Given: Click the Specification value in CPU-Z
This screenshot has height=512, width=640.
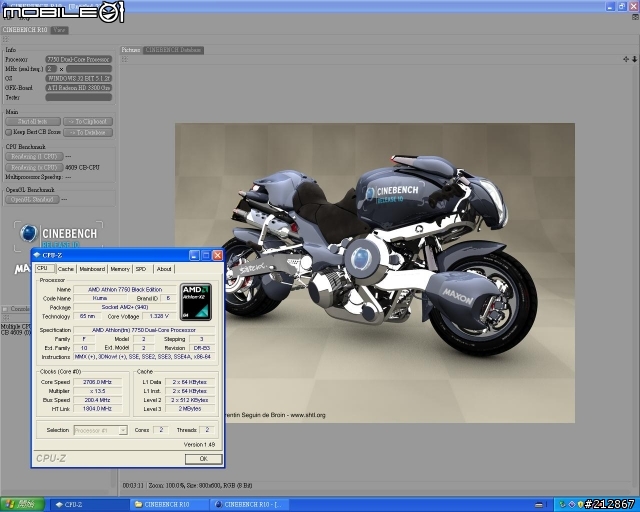Looking at the screenshot, I should pyautogui.click(x=144, y=330).
